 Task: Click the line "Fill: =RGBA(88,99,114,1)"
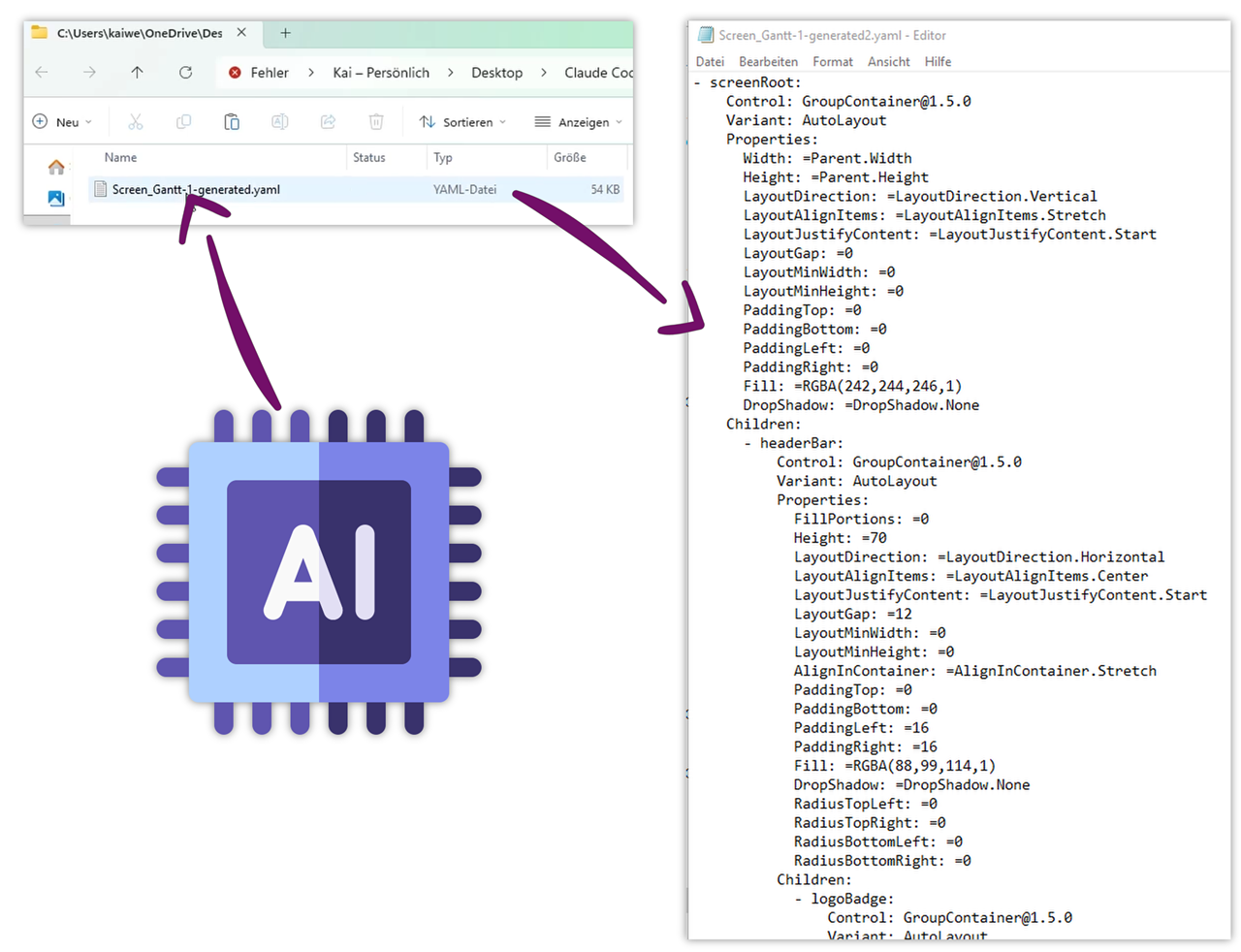point(895,766)
